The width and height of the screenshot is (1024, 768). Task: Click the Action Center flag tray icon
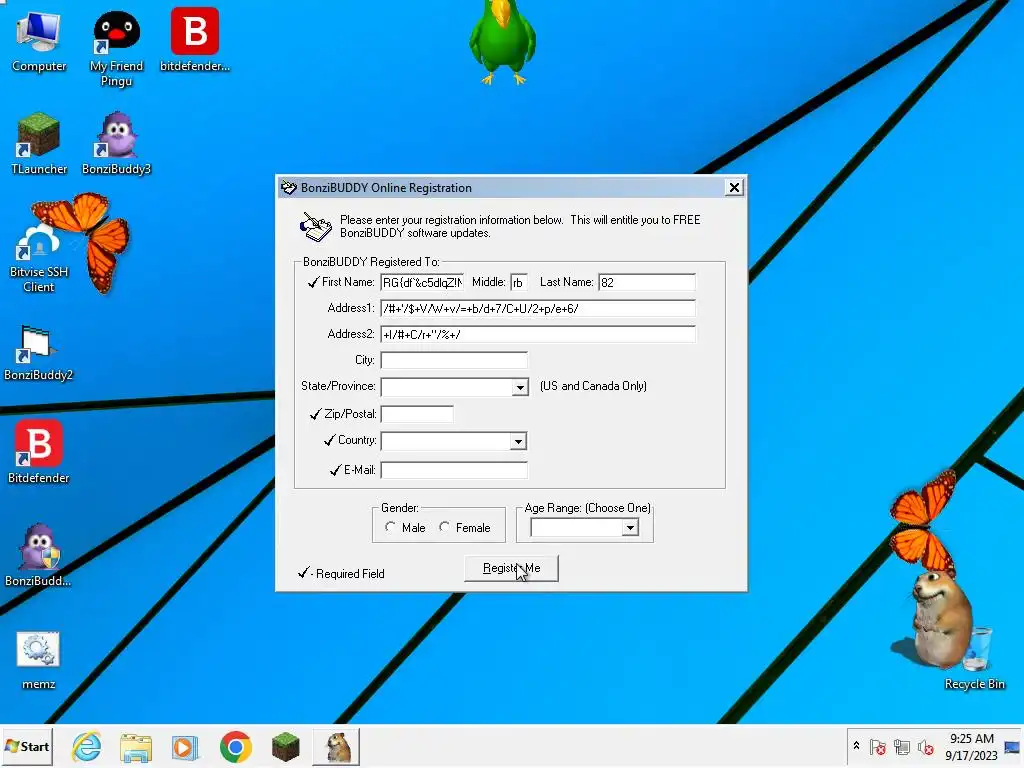(878, 746)
